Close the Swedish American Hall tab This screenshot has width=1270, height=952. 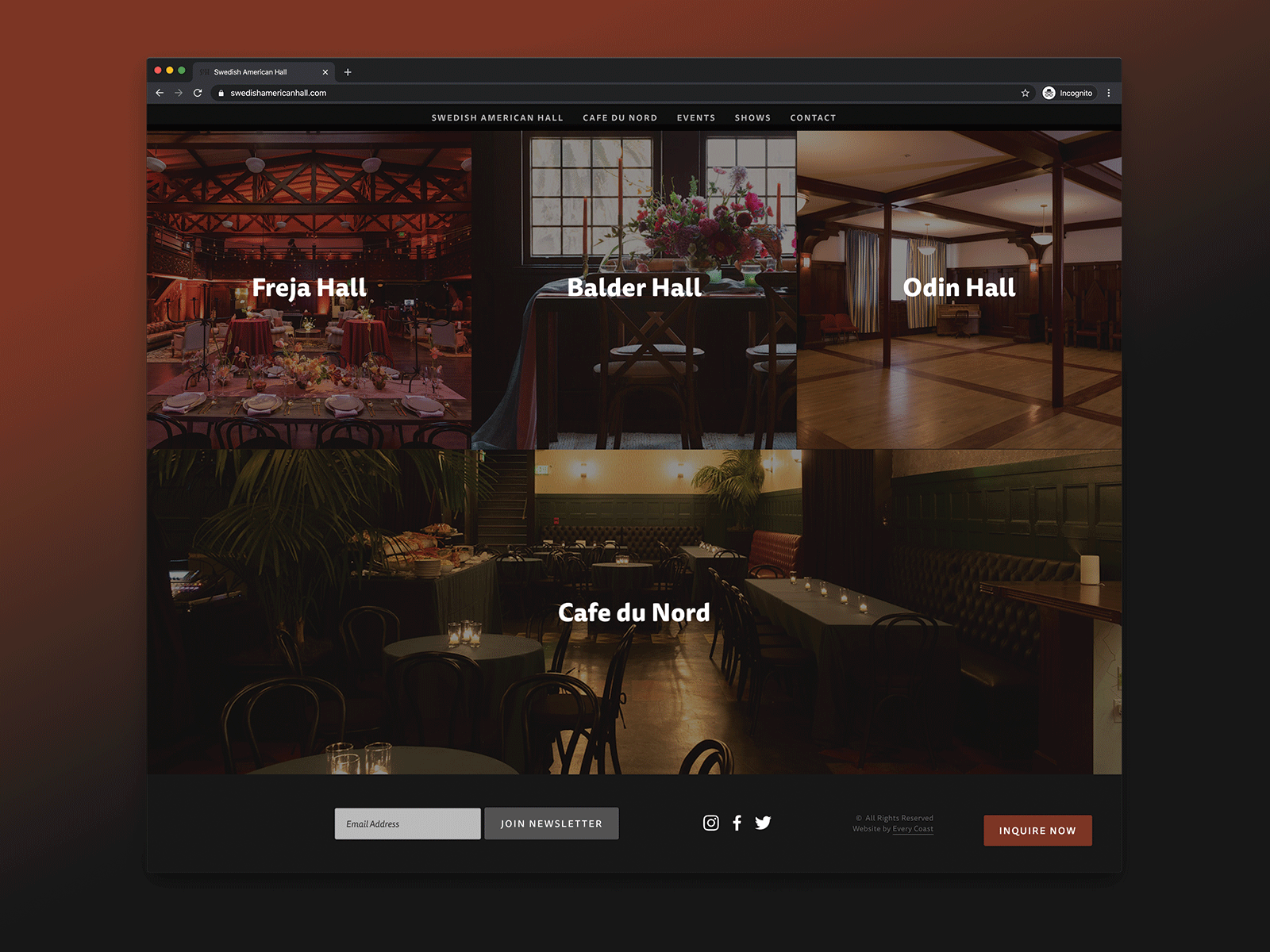click(x=325, y=72)
